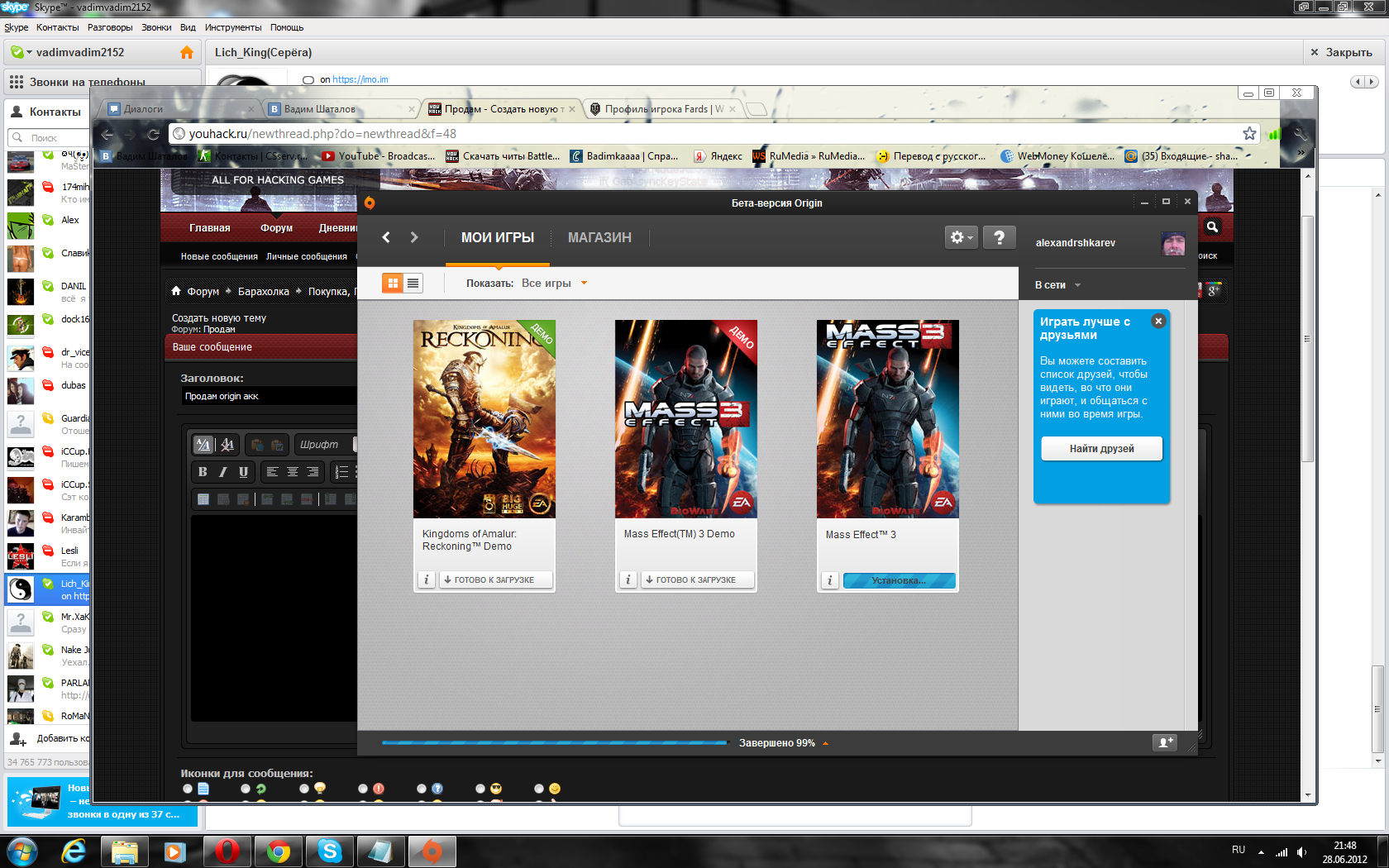The height and width of the screenshot is (868, 1389).
Task: Download Kingdoms of Amalur Reckoning Demo
Action: (494, 579)
